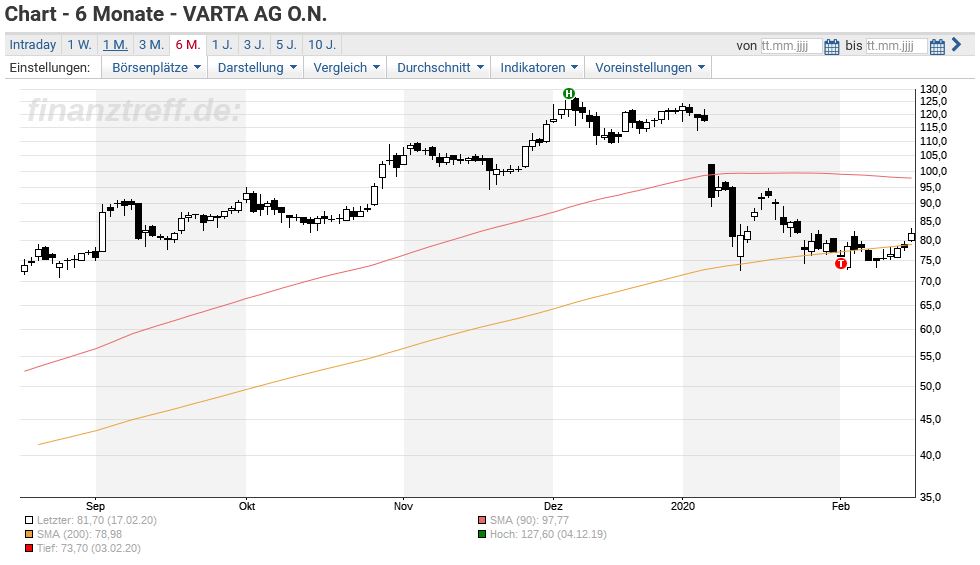Click the '130,0' y-axis value
The image size is (980, 565).
coord(933,89)
